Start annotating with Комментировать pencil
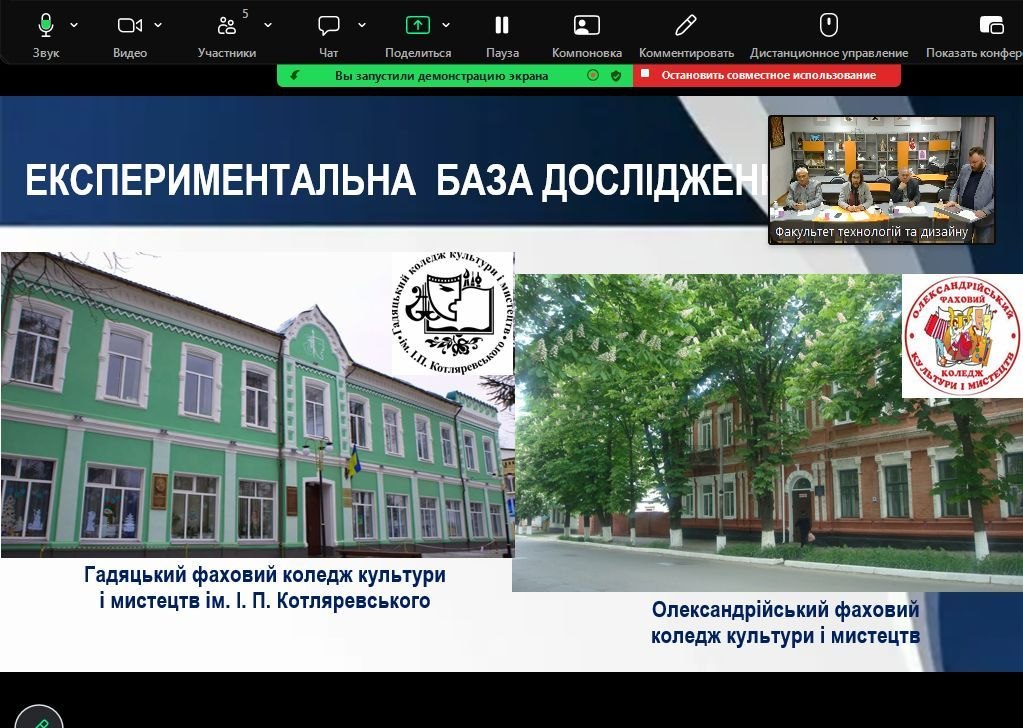 point(686,26)
